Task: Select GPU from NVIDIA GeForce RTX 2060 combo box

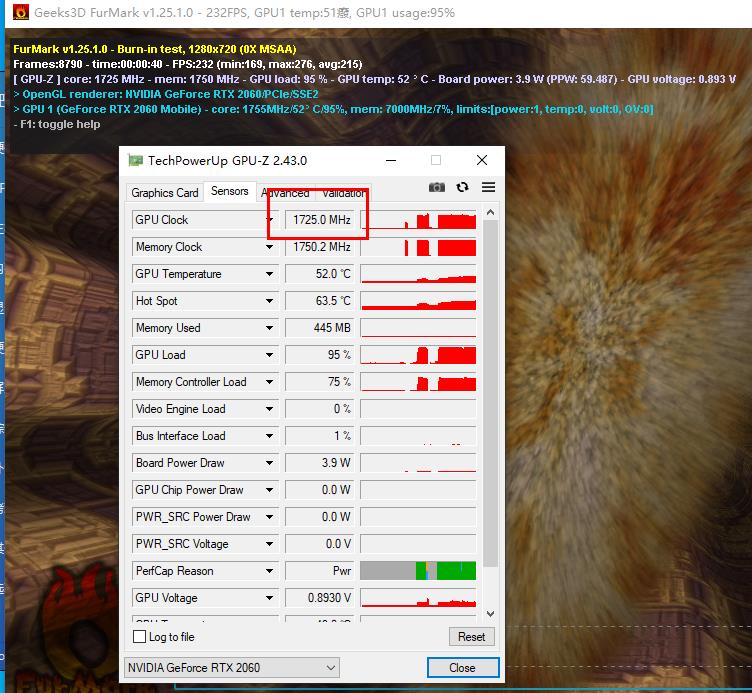Action: (x=232, y=668)
